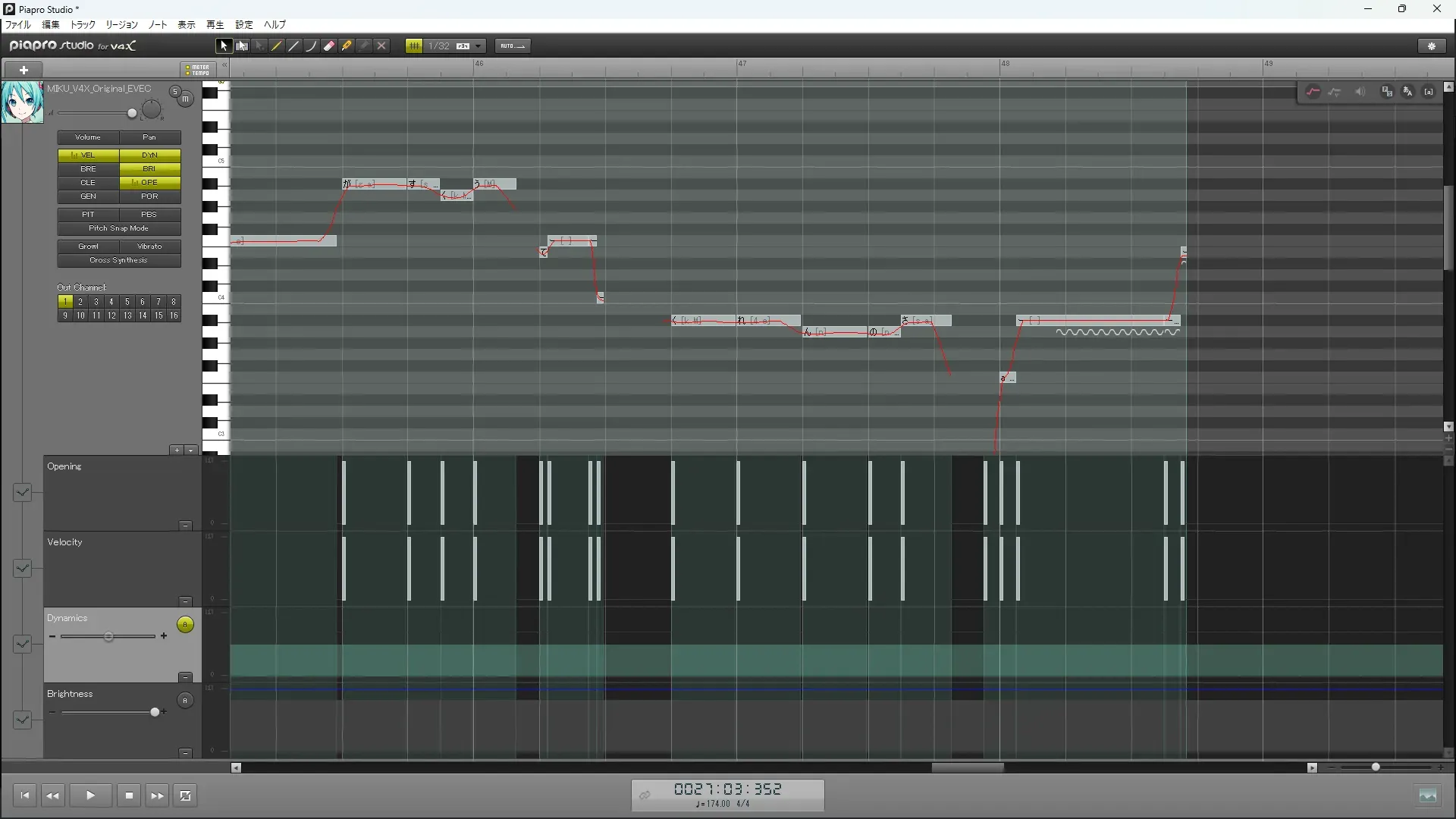The width and height of the screenshot is (1456, 819).
Task: Click the add track plus button
Action: point(24,70)
